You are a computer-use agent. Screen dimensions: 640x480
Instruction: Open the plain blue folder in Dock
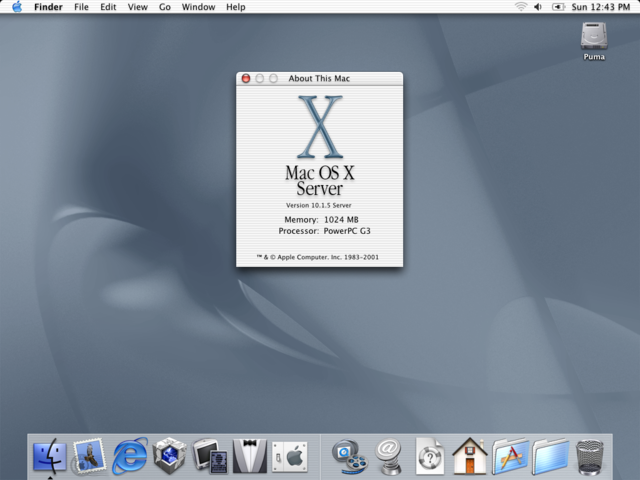point(550,456)
